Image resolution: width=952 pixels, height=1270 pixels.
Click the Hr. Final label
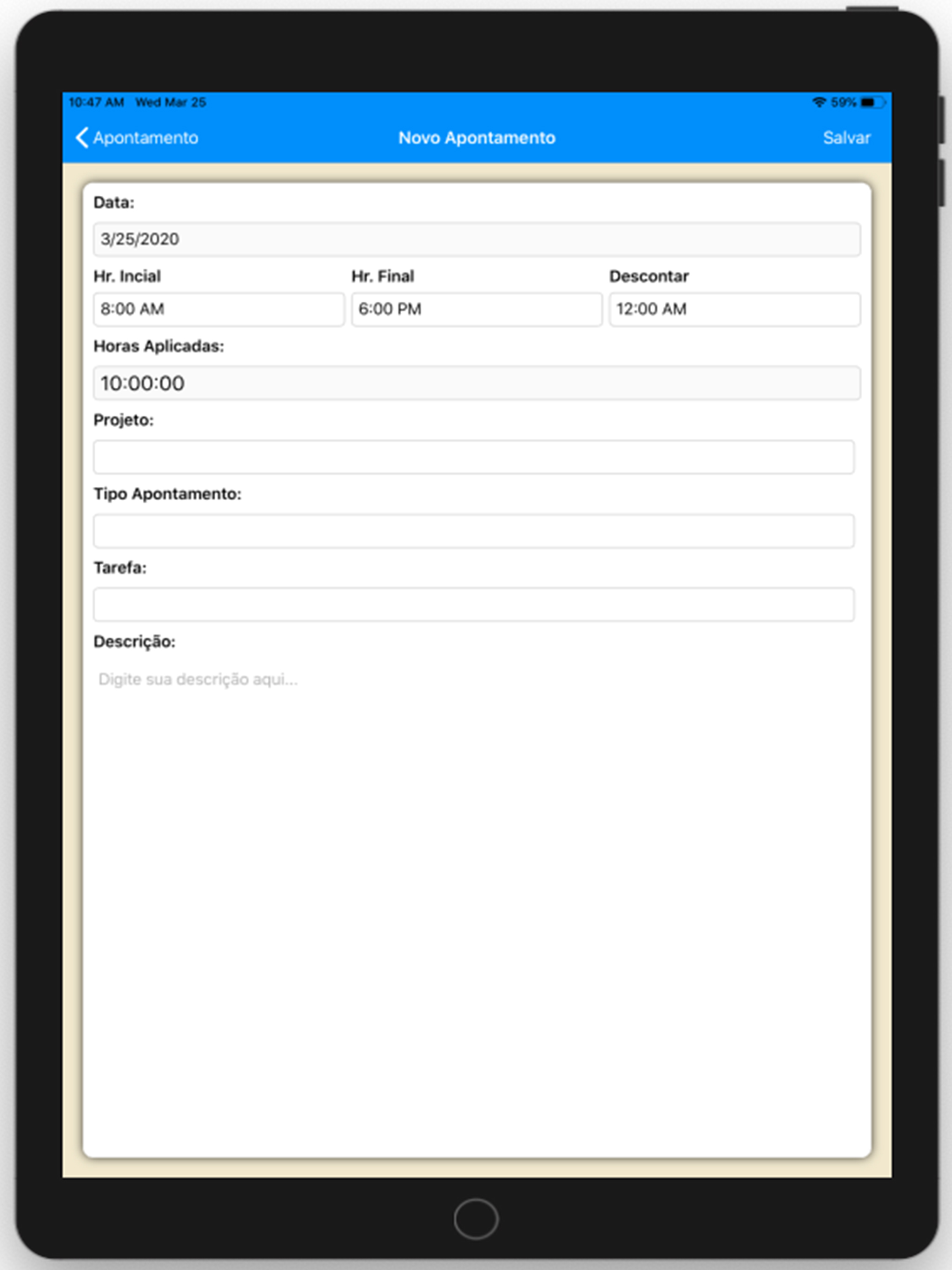[x=383, y=276]
